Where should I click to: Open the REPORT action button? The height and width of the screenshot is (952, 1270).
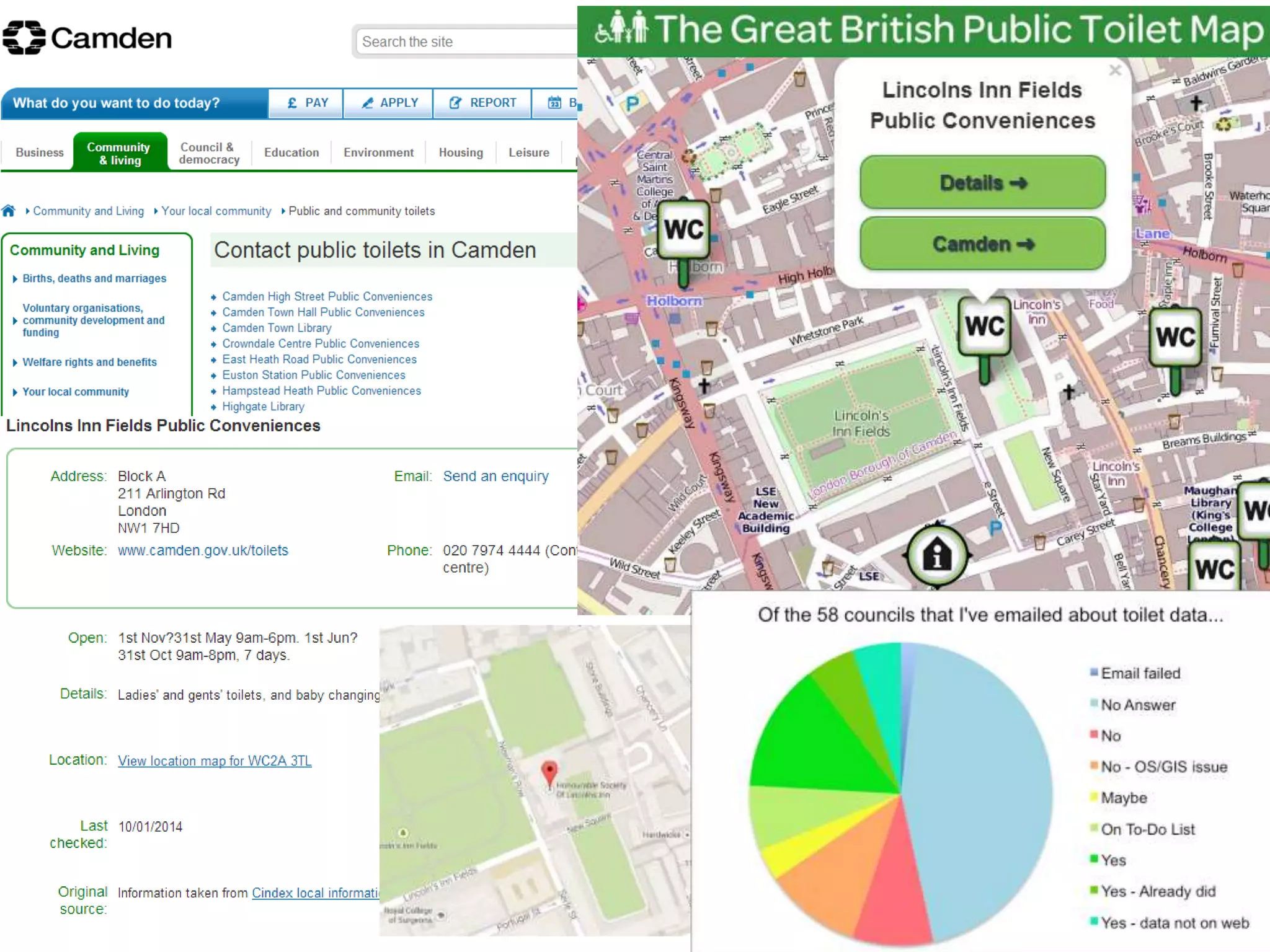click(x=482, y=103)
